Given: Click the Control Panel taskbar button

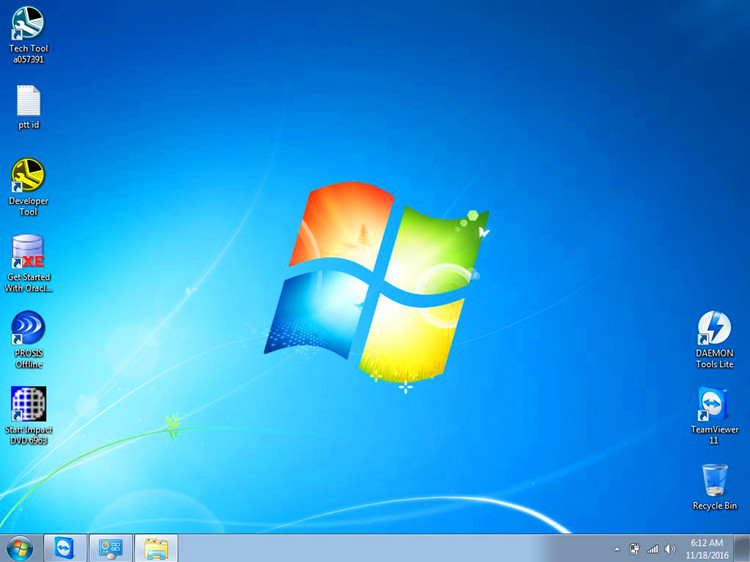Looking at the screenshot, I should point(110,548).
